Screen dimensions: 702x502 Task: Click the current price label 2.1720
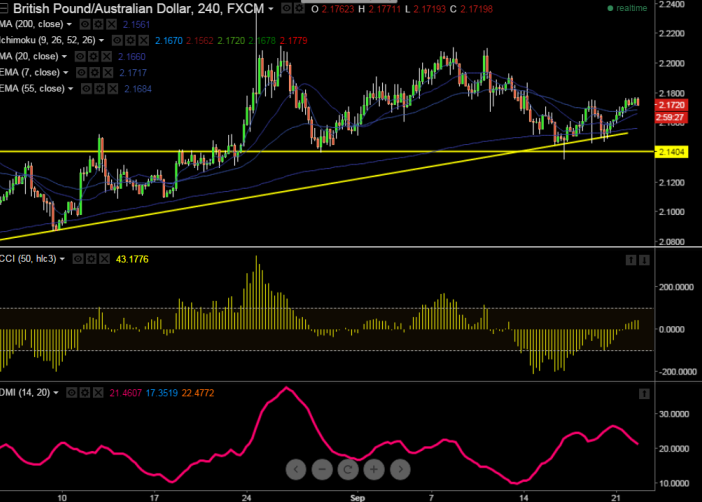[671, 105]
